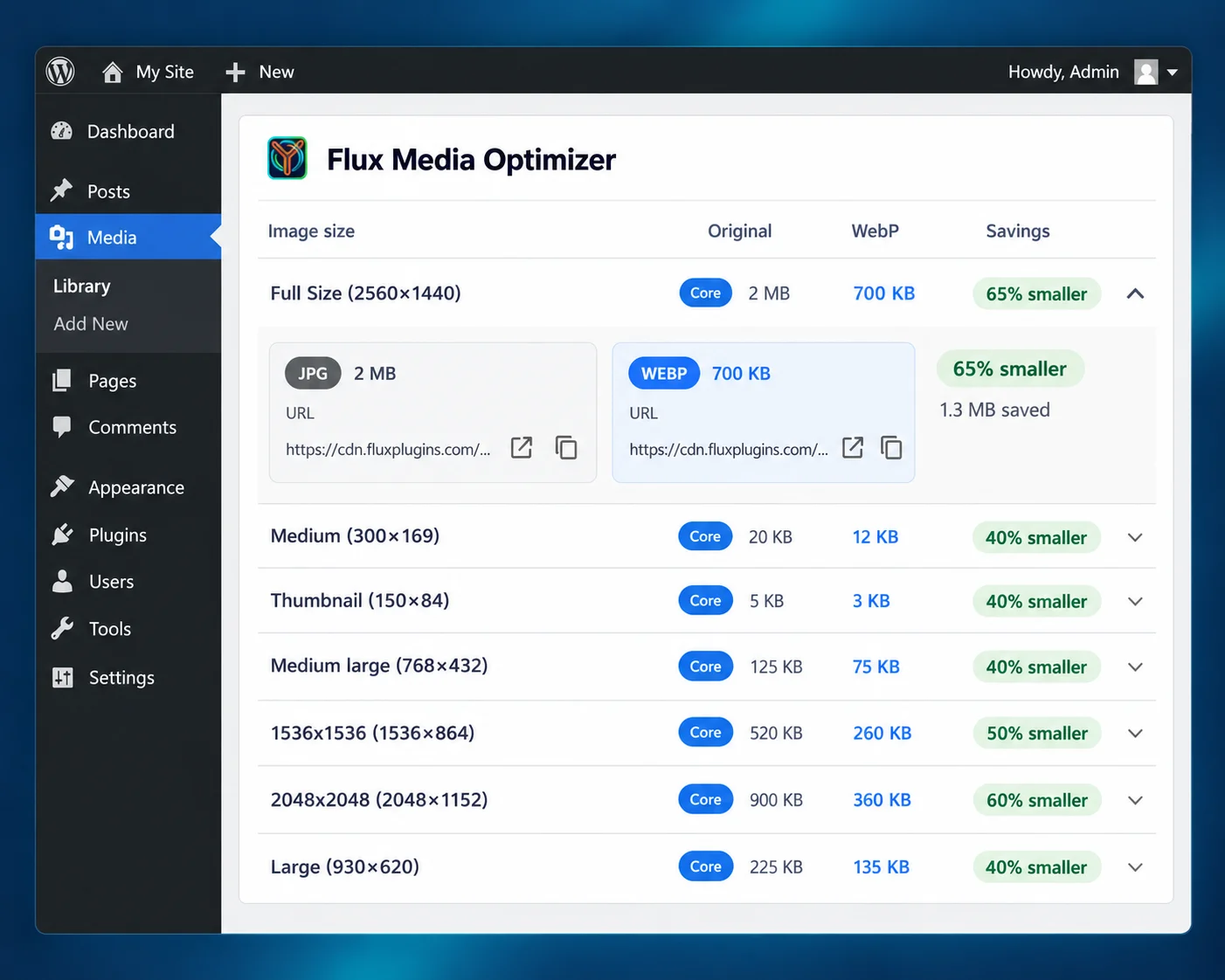The width and height of the screenshot is (1225, 980).
Task: Click the Posts pin icon
Action: 61,190
